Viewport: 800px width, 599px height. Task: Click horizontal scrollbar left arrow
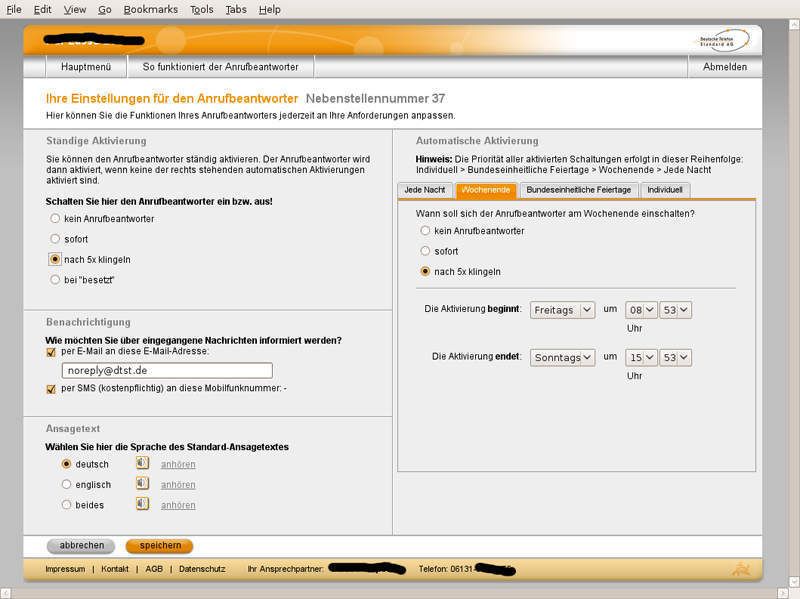(6, 593)
